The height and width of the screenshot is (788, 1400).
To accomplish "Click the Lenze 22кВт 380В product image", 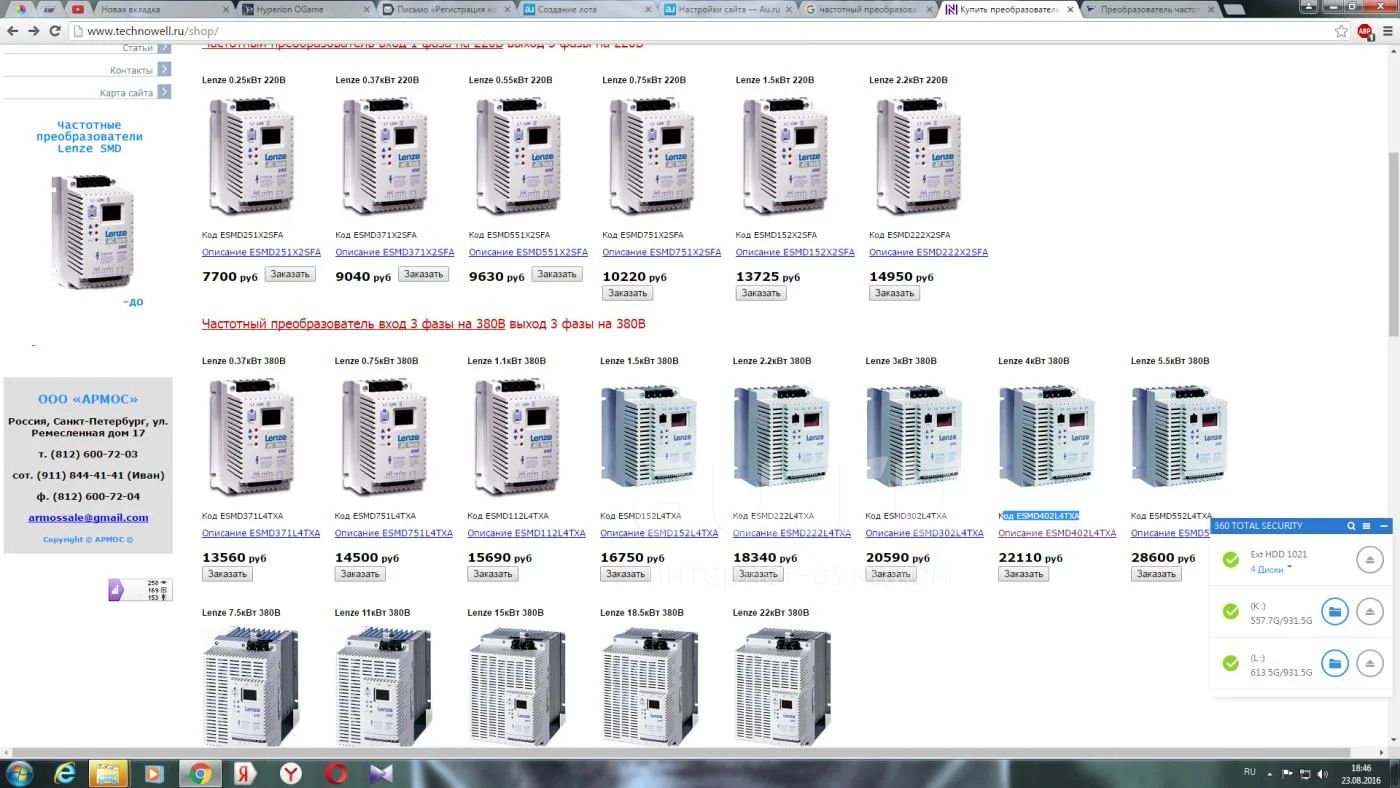I will pos(783,685).
